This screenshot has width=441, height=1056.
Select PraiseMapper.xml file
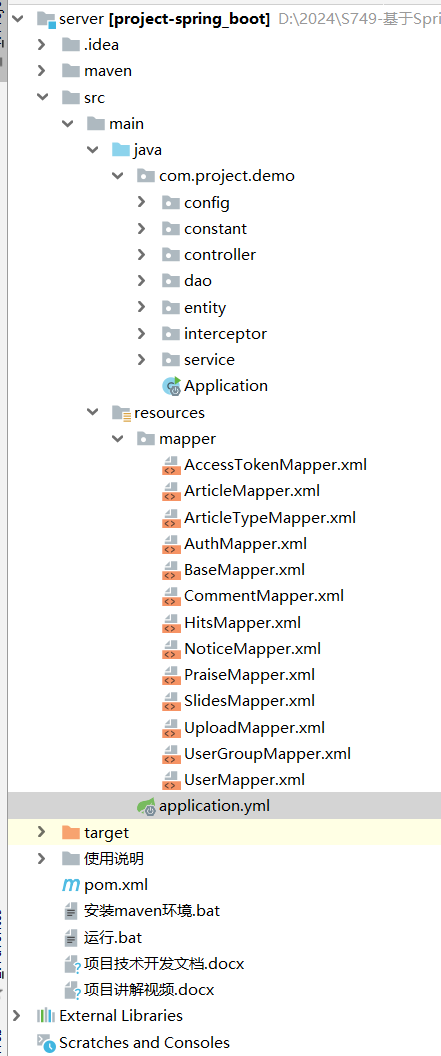250,675
